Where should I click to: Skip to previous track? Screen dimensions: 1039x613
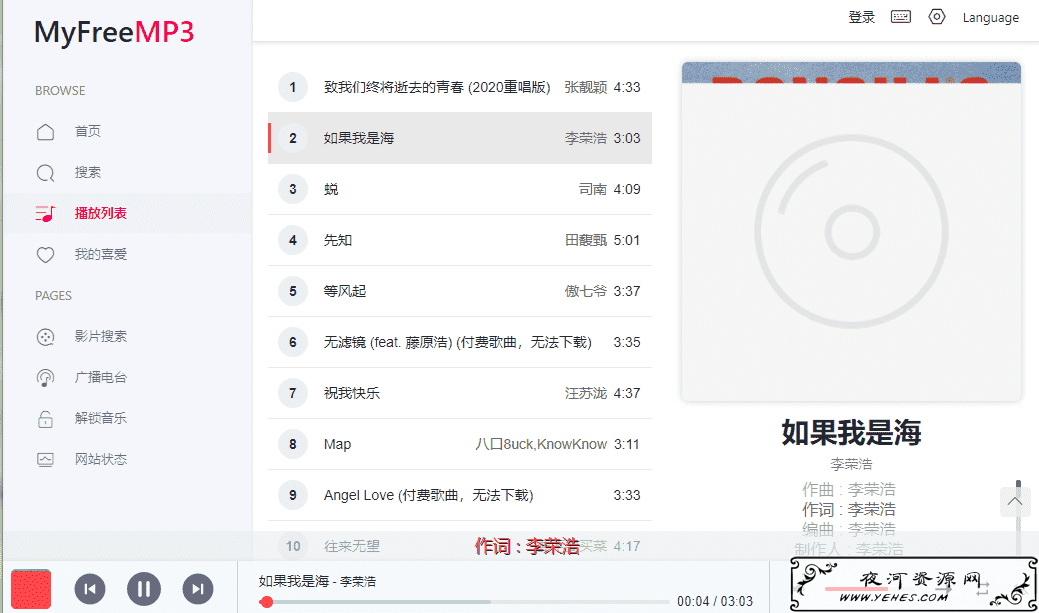[x=90, y=588]
